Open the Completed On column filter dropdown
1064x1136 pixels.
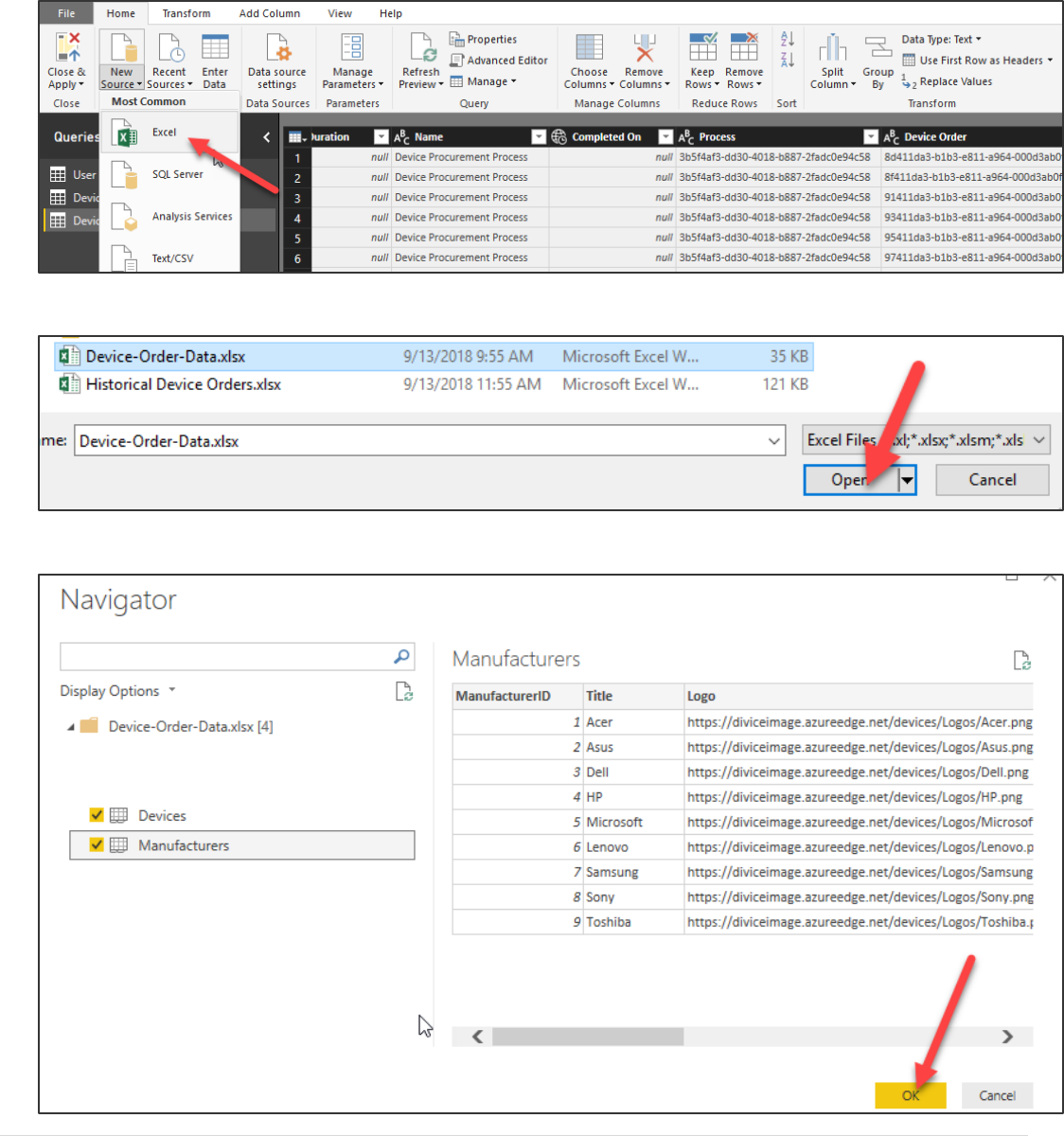[665, 136]
